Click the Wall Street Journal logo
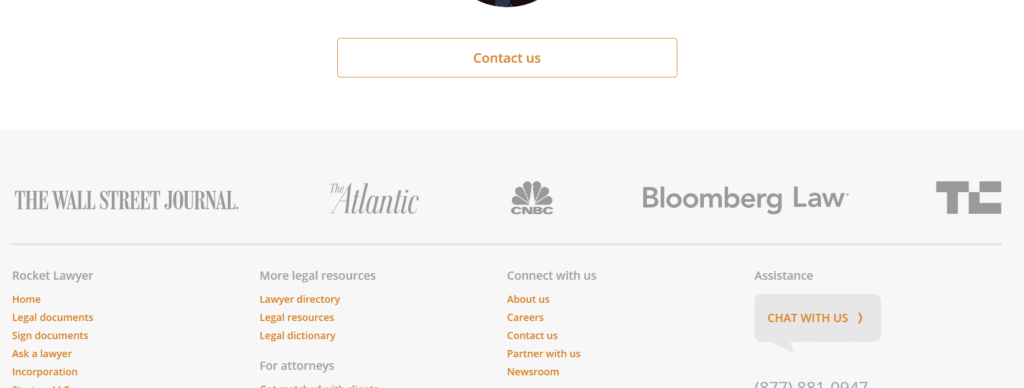Viewport: 1024px width, 388px height. point(127,200)
